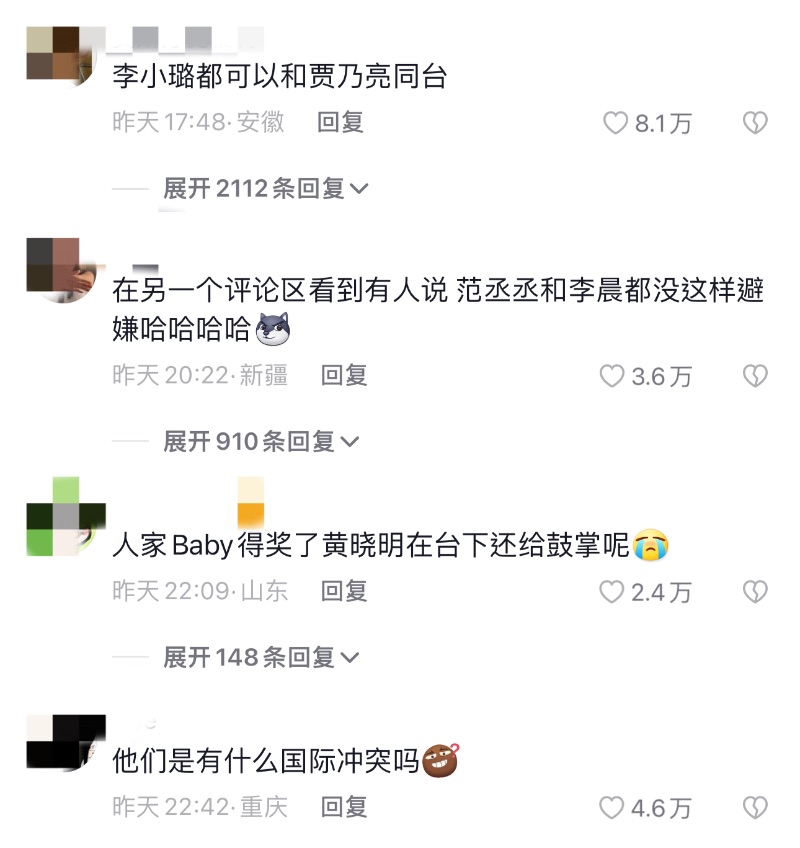The image size is (800, 848).
Task: Reply to the Baby 得奖 comment
Action: (343, 591)
